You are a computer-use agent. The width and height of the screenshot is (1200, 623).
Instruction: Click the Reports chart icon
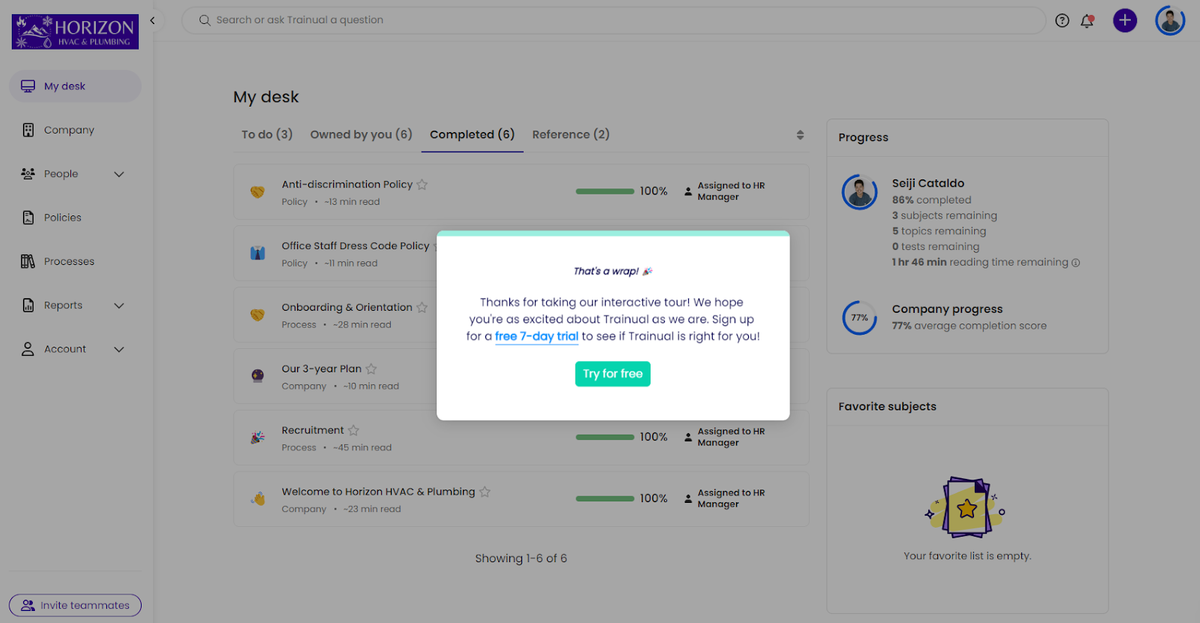(x=28, y=306)
